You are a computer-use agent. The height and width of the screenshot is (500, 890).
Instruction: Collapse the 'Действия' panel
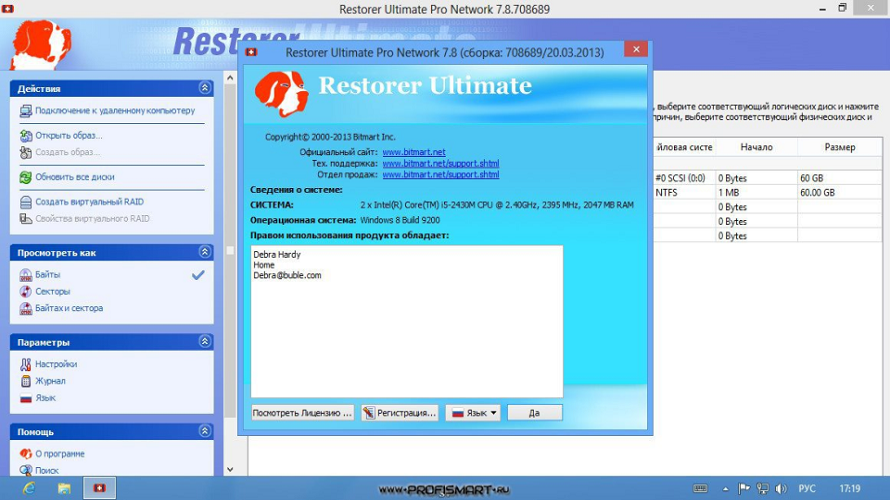click(x=205, y=88)
